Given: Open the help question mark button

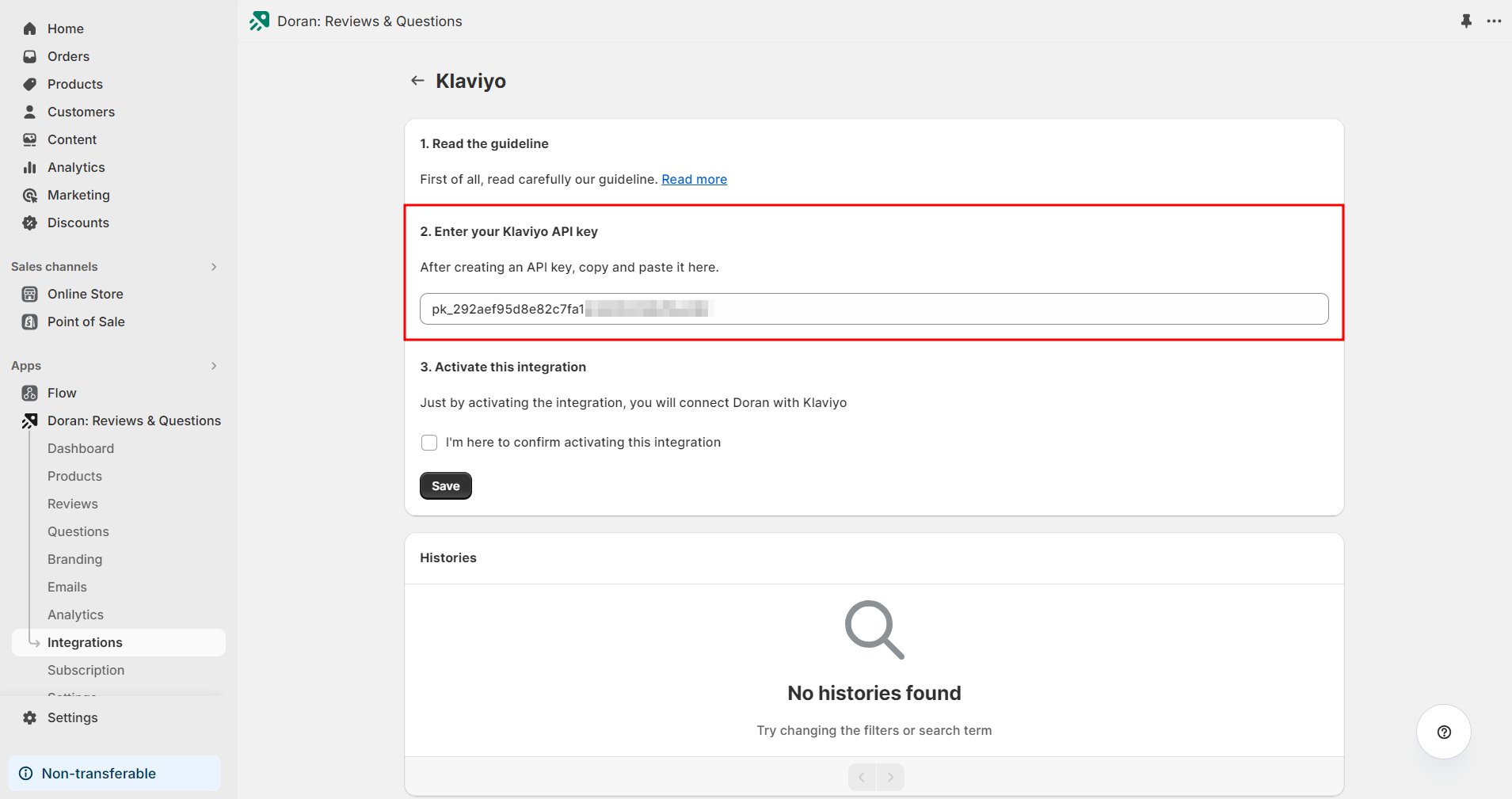Looking at the screenshot, I should tap(1444, 732).
